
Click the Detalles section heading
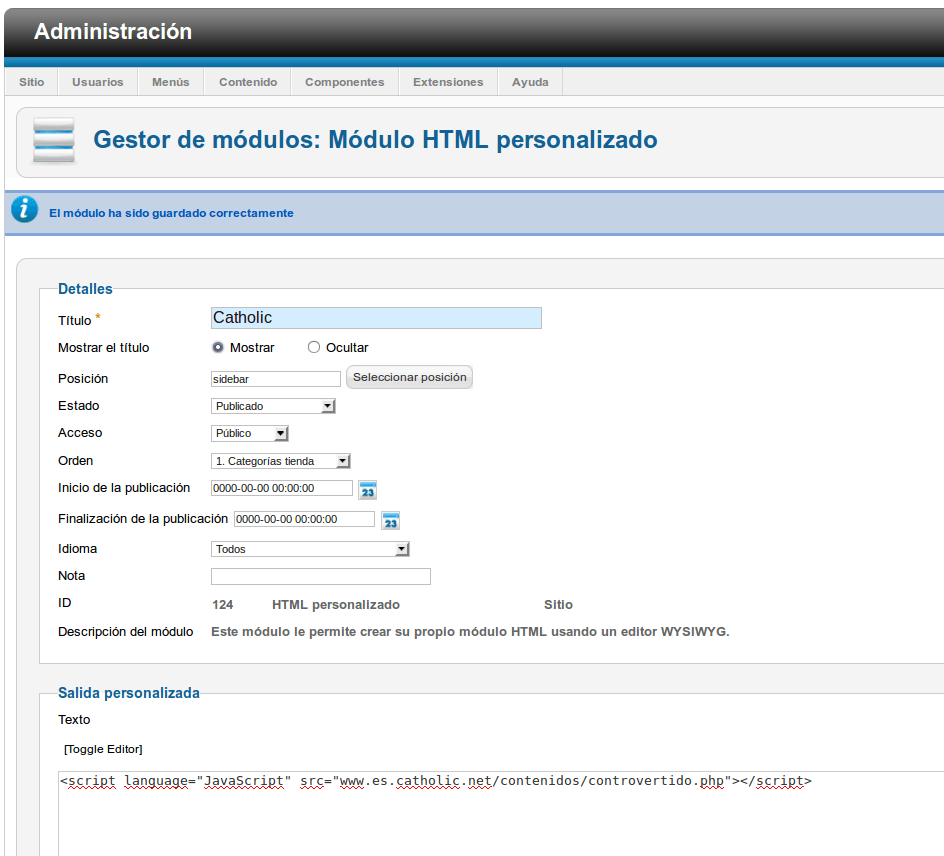(85, 289)
